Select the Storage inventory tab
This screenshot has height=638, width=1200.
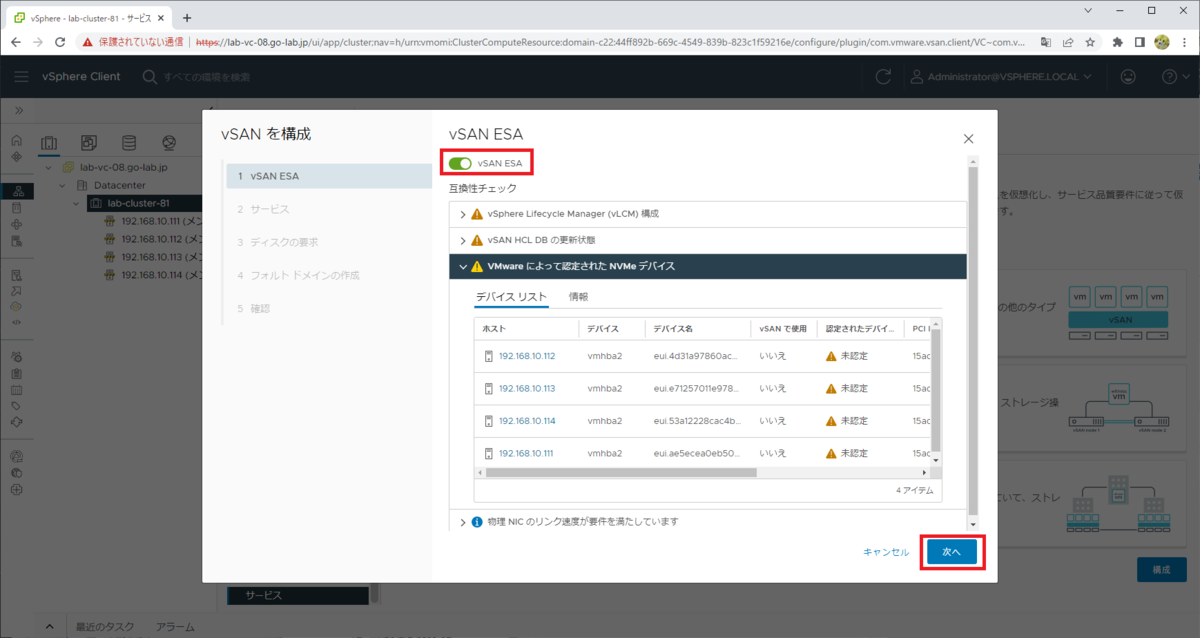click(x=129, y=143)
